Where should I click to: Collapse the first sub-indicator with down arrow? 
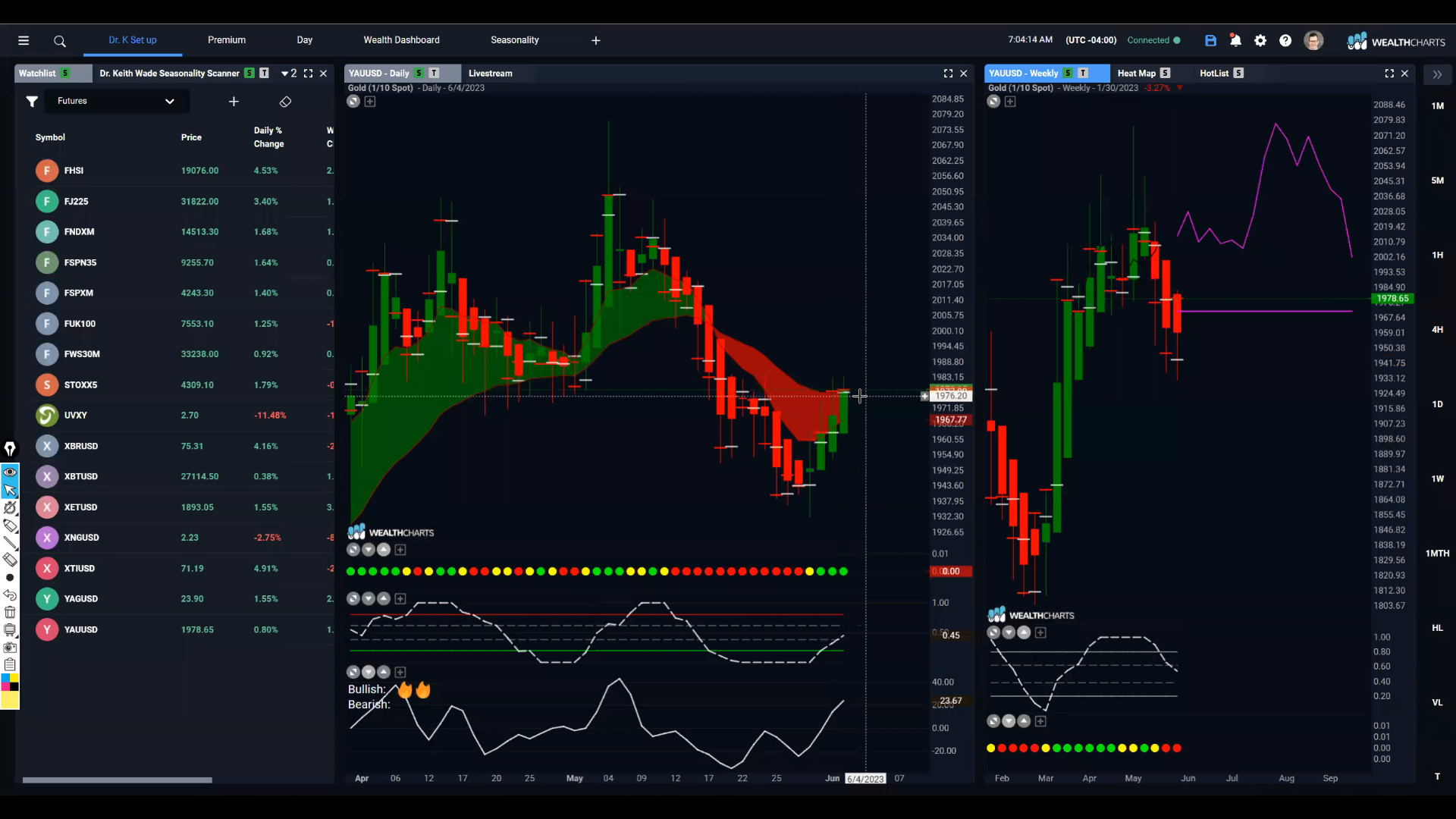(369, 550)
